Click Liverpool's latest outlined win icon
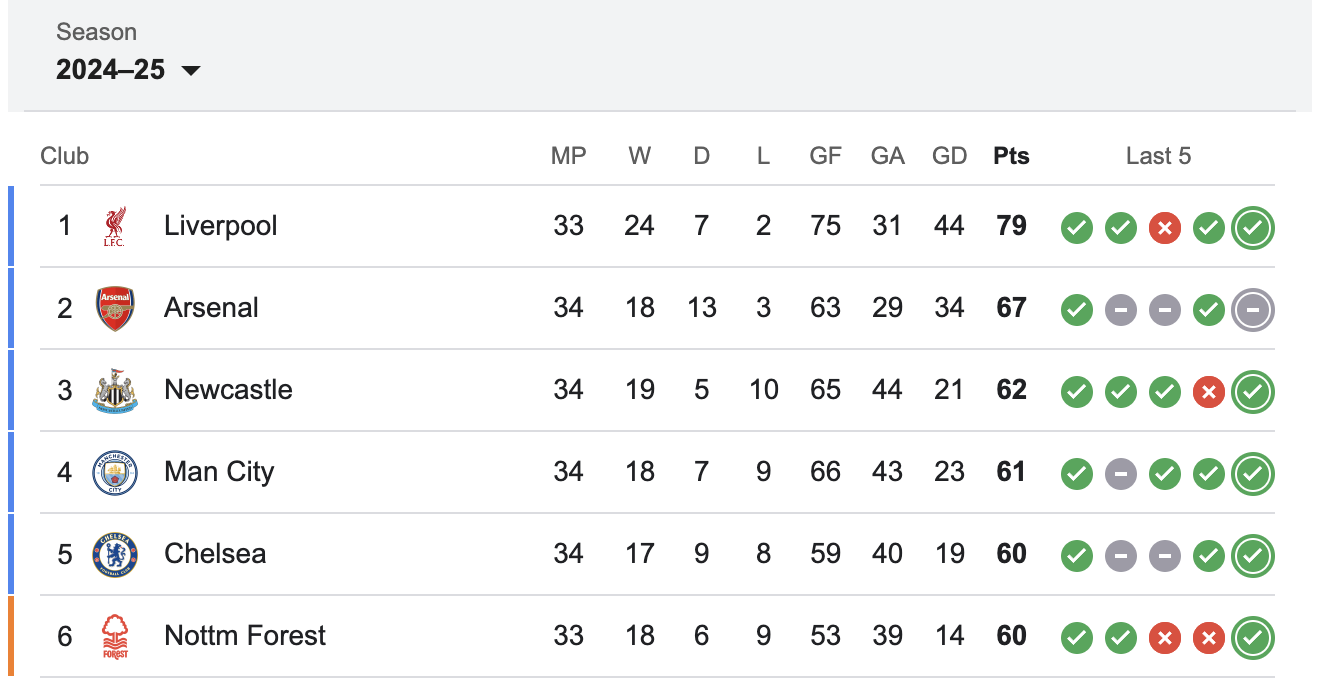This screenshot has width=1320, height=678. (1253, 228)
